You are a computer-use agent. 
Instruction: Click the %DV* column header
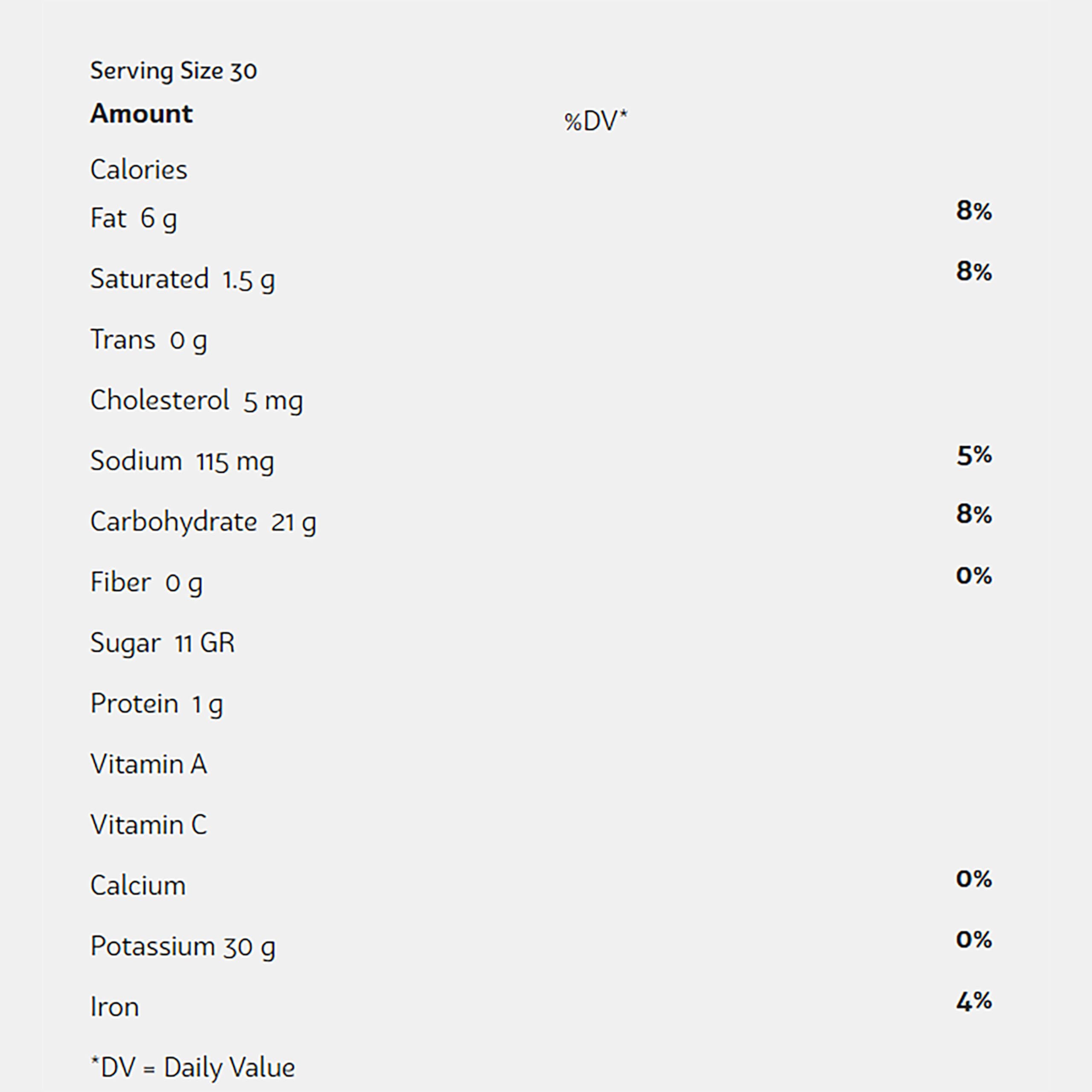tap(596, 120)
